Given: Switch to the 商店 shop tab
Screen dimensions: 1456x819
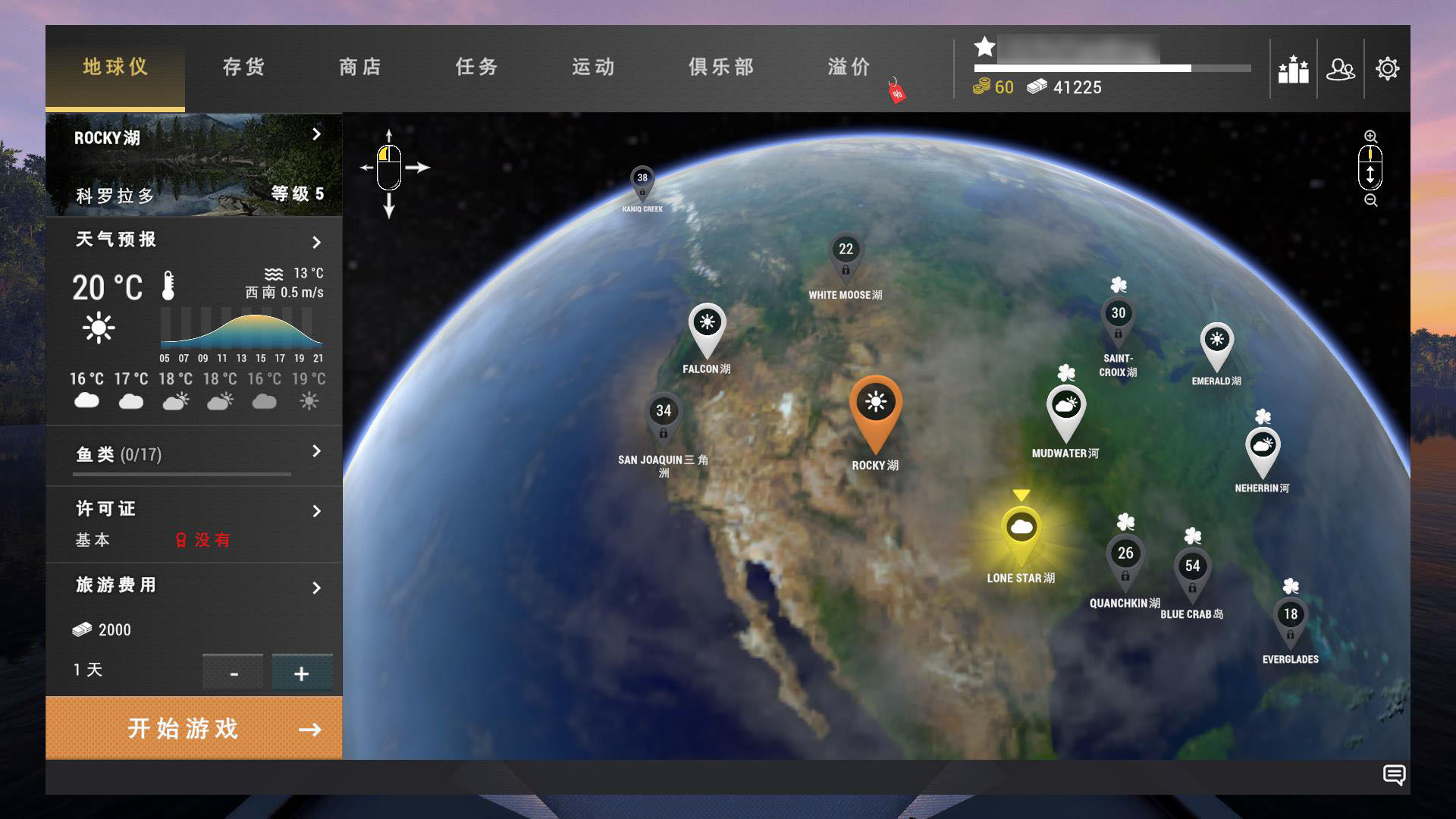Looking at the screenshot, I should pos(360,67).
